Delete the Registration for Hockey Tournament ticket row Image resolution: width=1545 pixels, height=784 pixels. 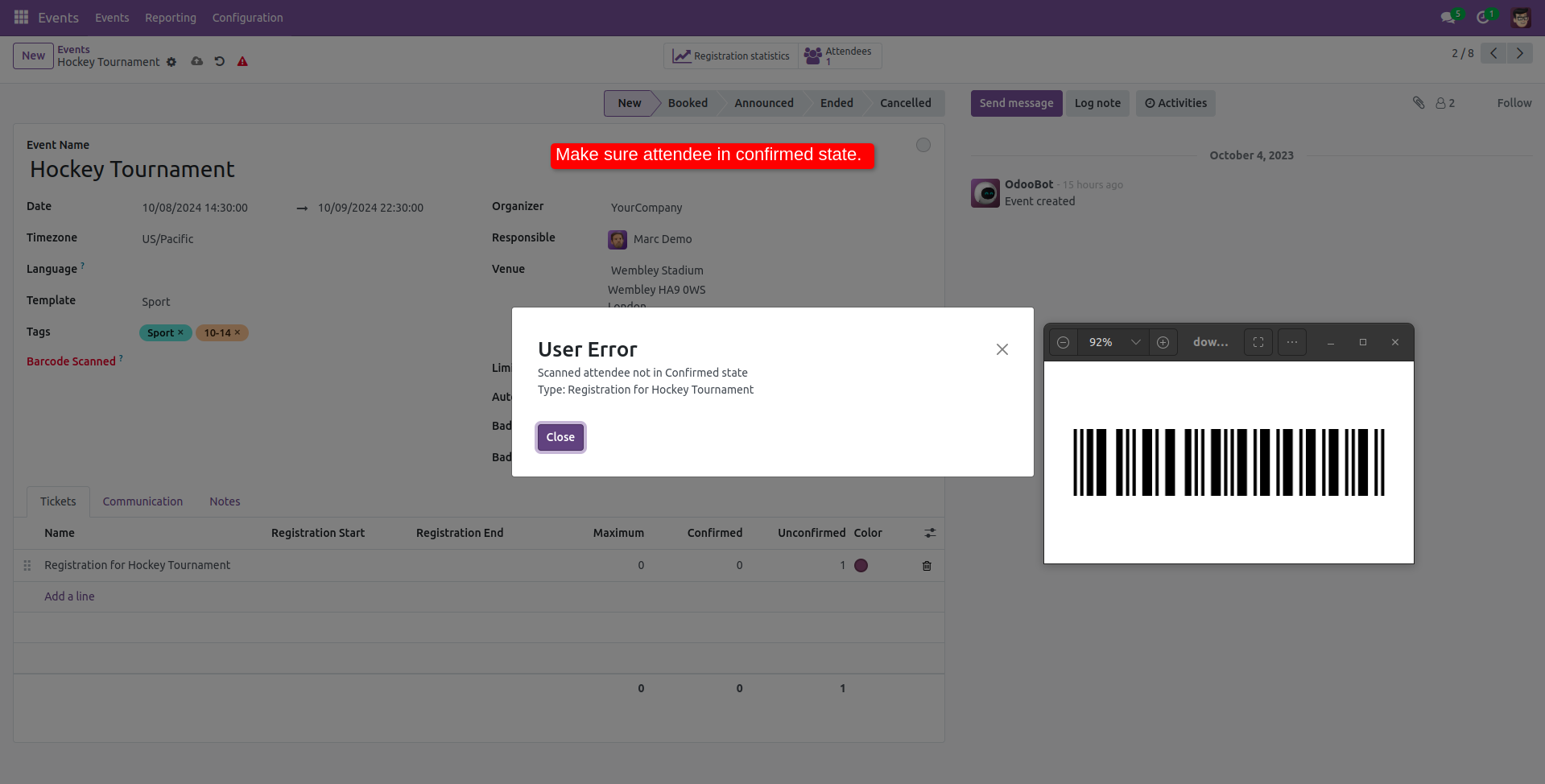tap(927, 566)
